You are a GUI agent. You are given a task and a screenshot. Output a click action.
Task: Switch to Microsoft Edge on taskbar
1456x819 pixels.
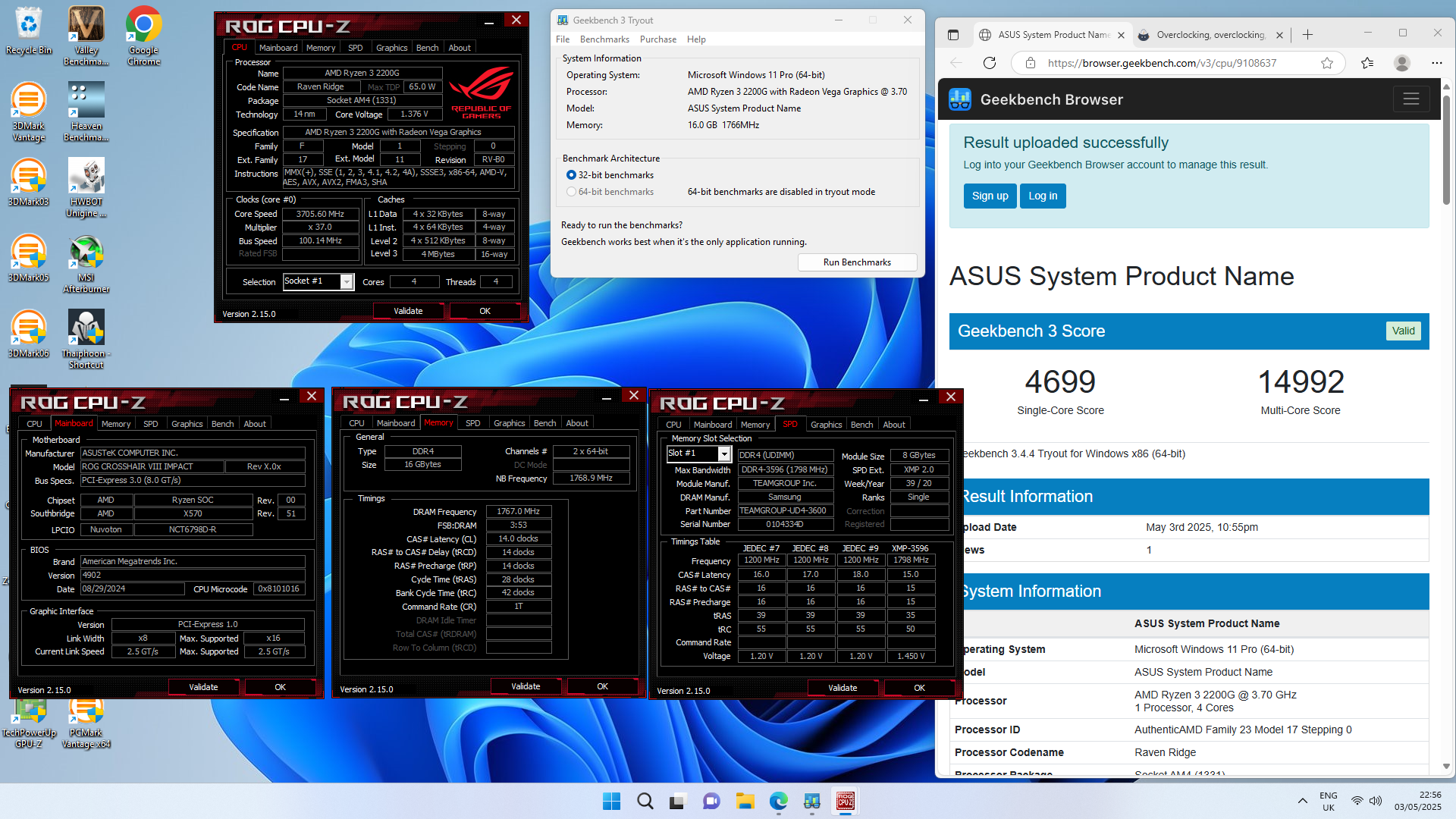(779, 801)
